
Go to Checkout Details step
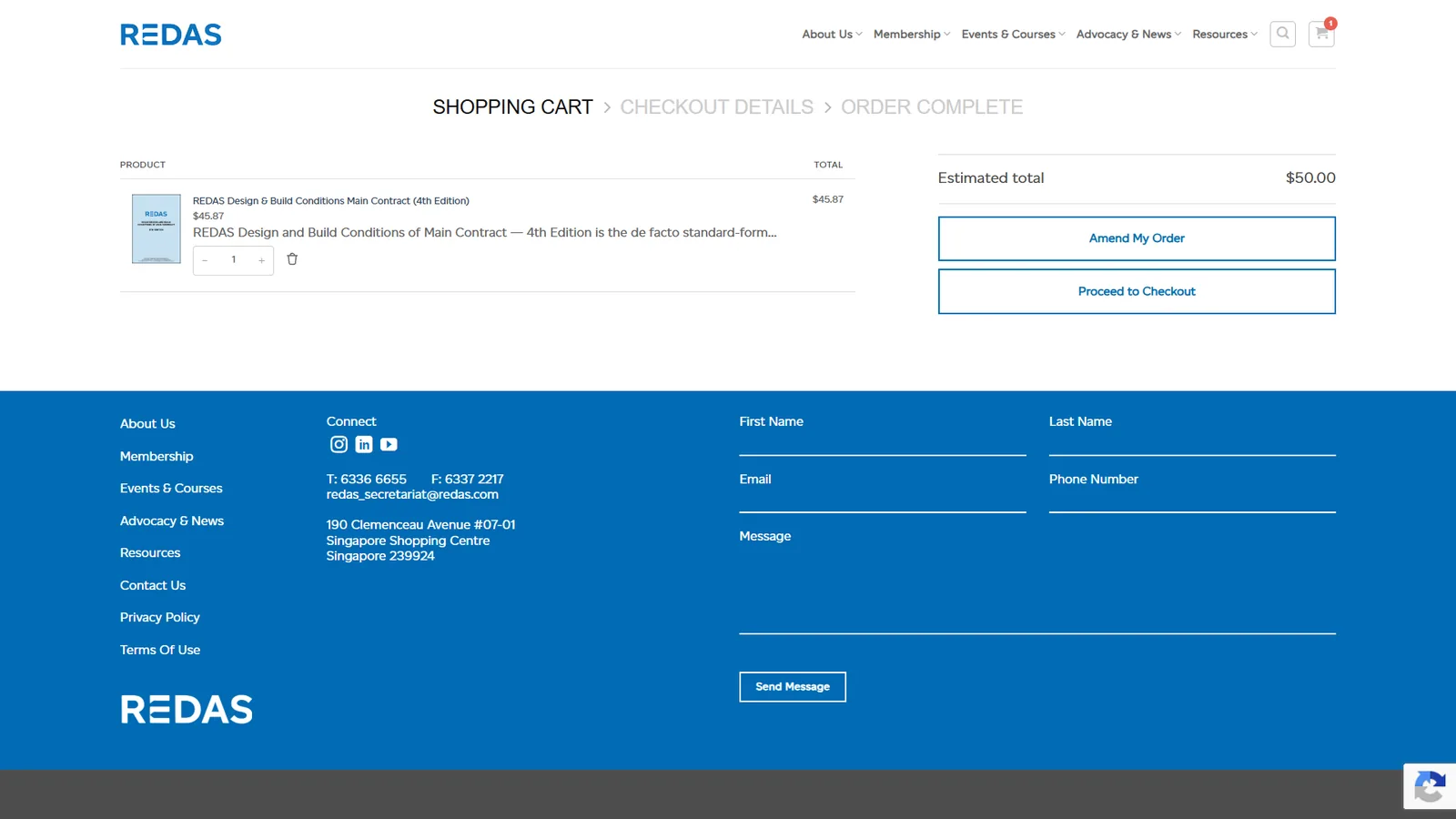click(x=717, y=107)
